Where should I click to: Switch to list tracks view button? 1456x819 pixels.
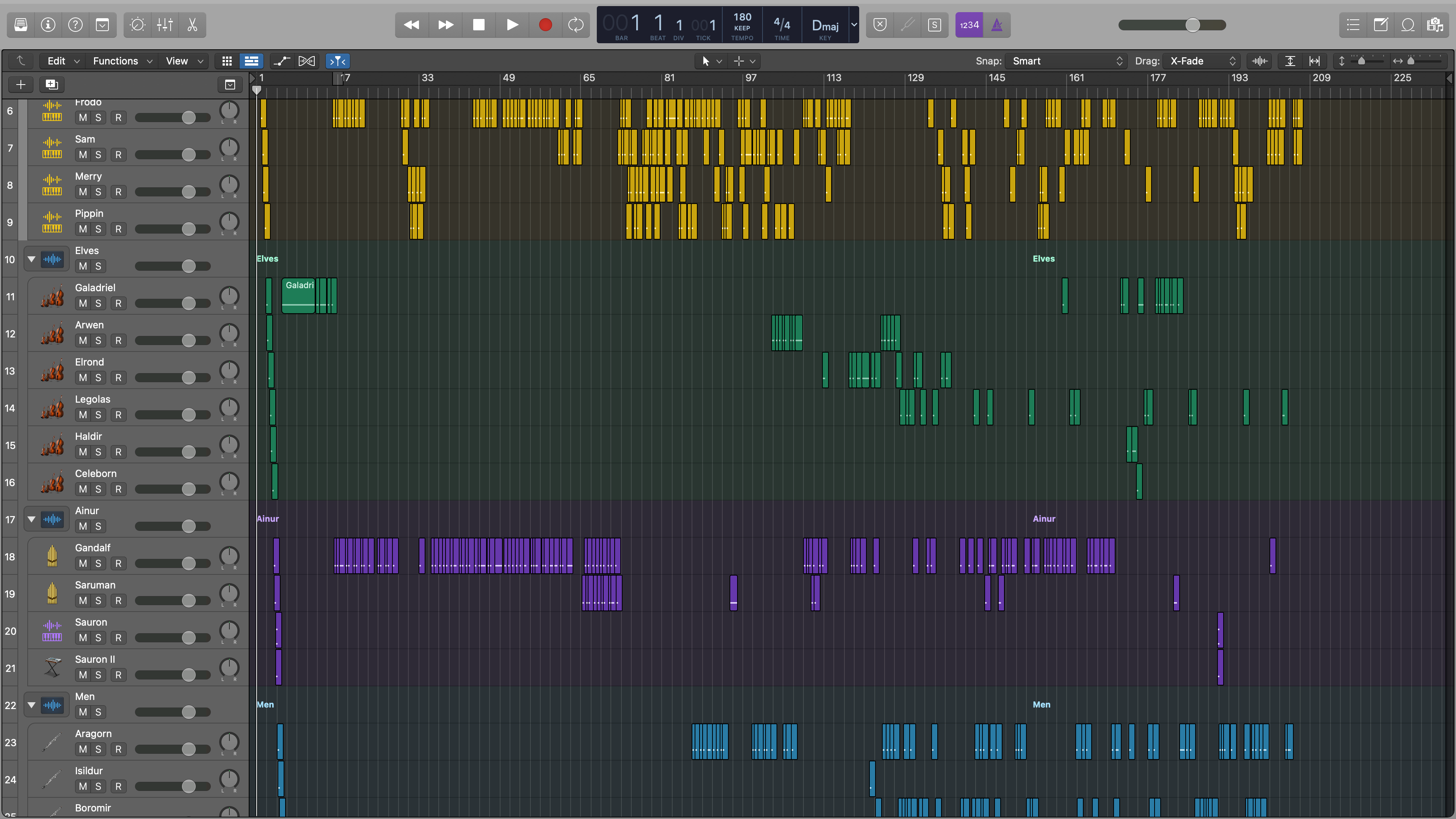251,61
